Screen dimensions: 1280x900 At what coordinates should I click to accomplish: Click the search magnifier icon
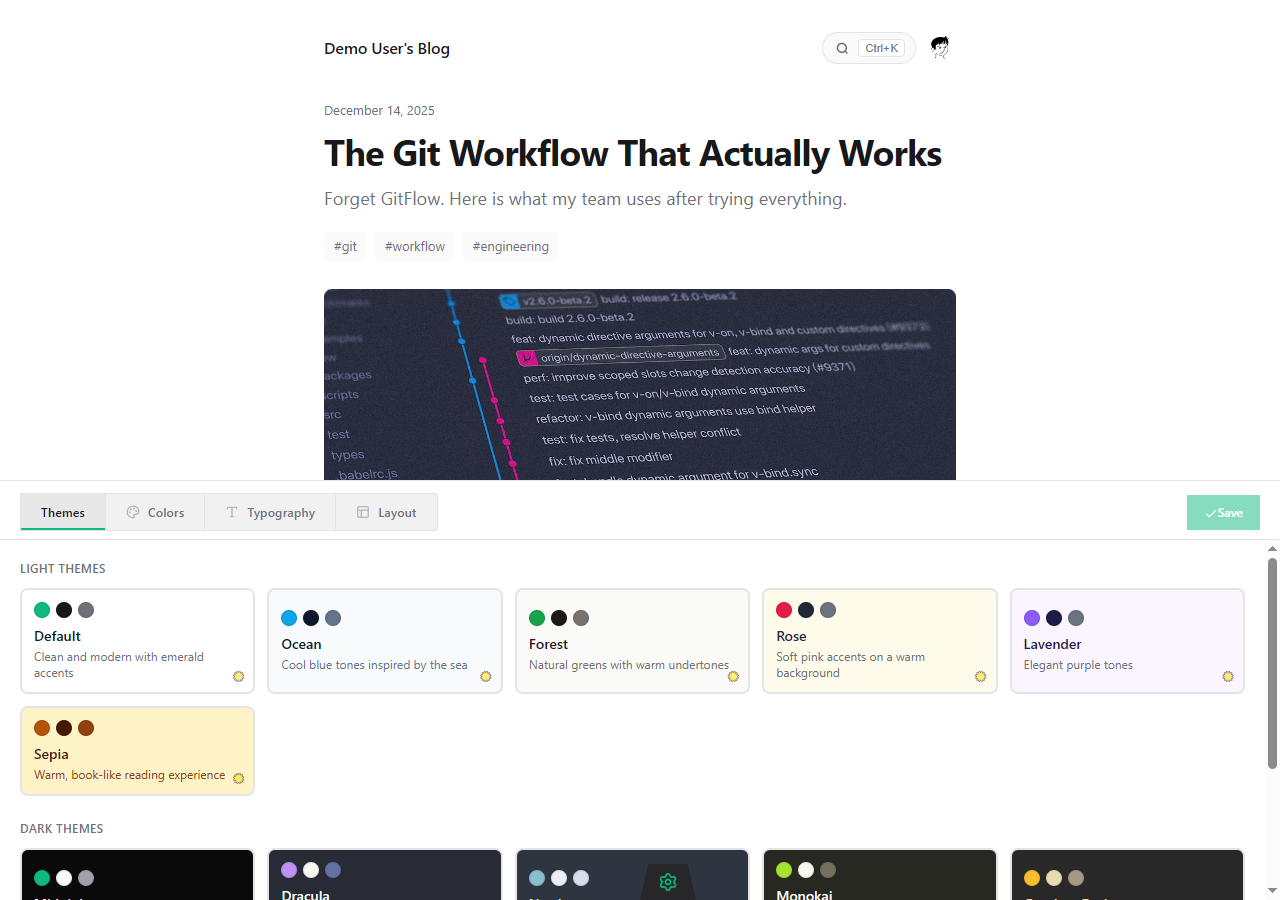click(x=842, y=48)
